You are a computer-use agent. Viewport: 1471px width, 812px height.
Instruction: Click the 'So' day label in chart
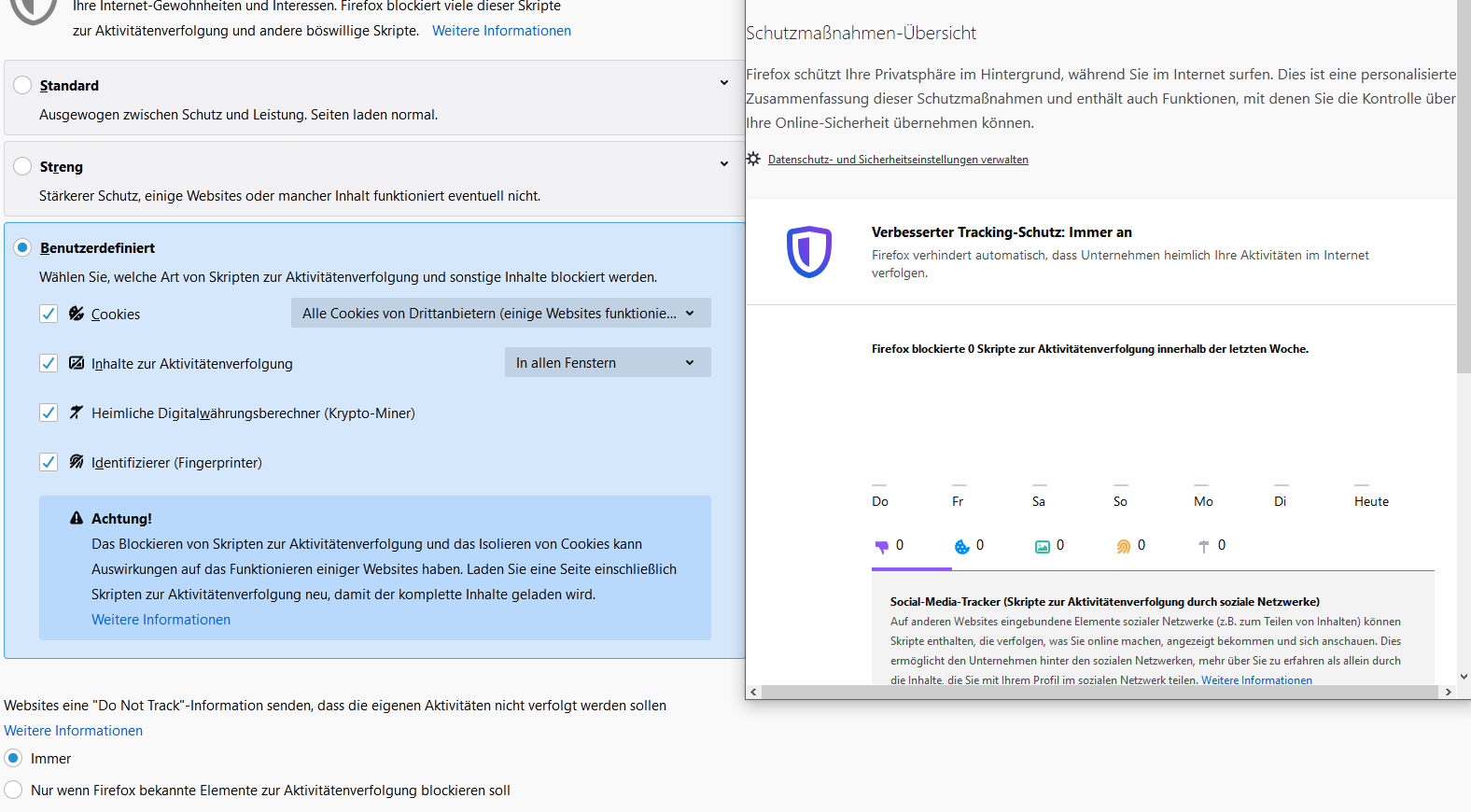pyautogui.click(x=1120, y=501)
